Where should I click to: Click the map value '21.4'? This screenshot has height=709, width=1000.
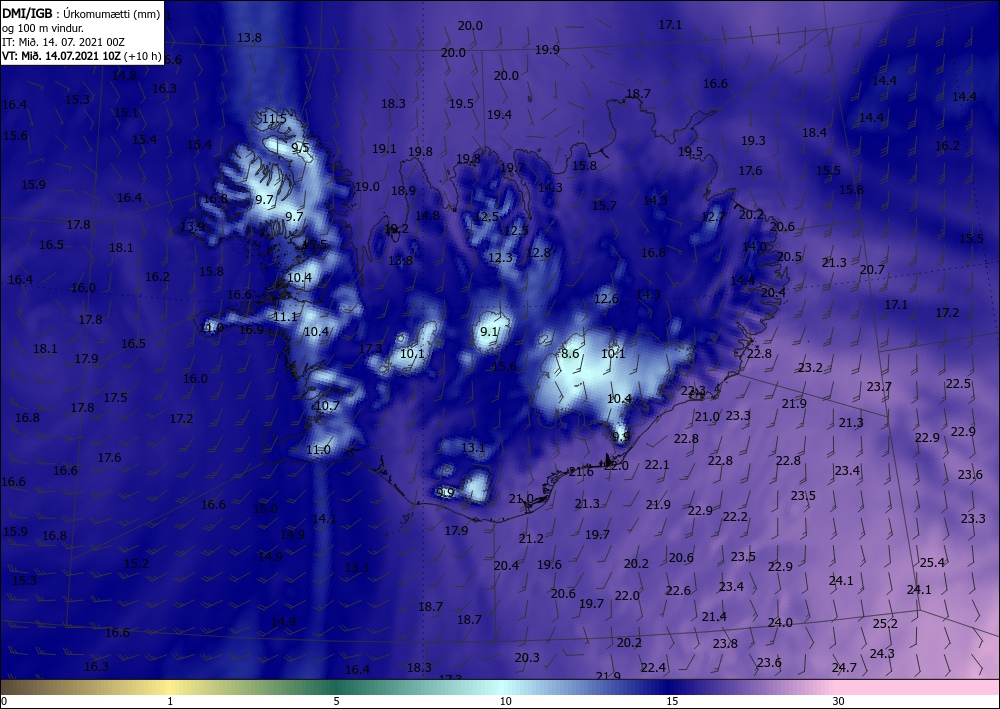point(714,617)
